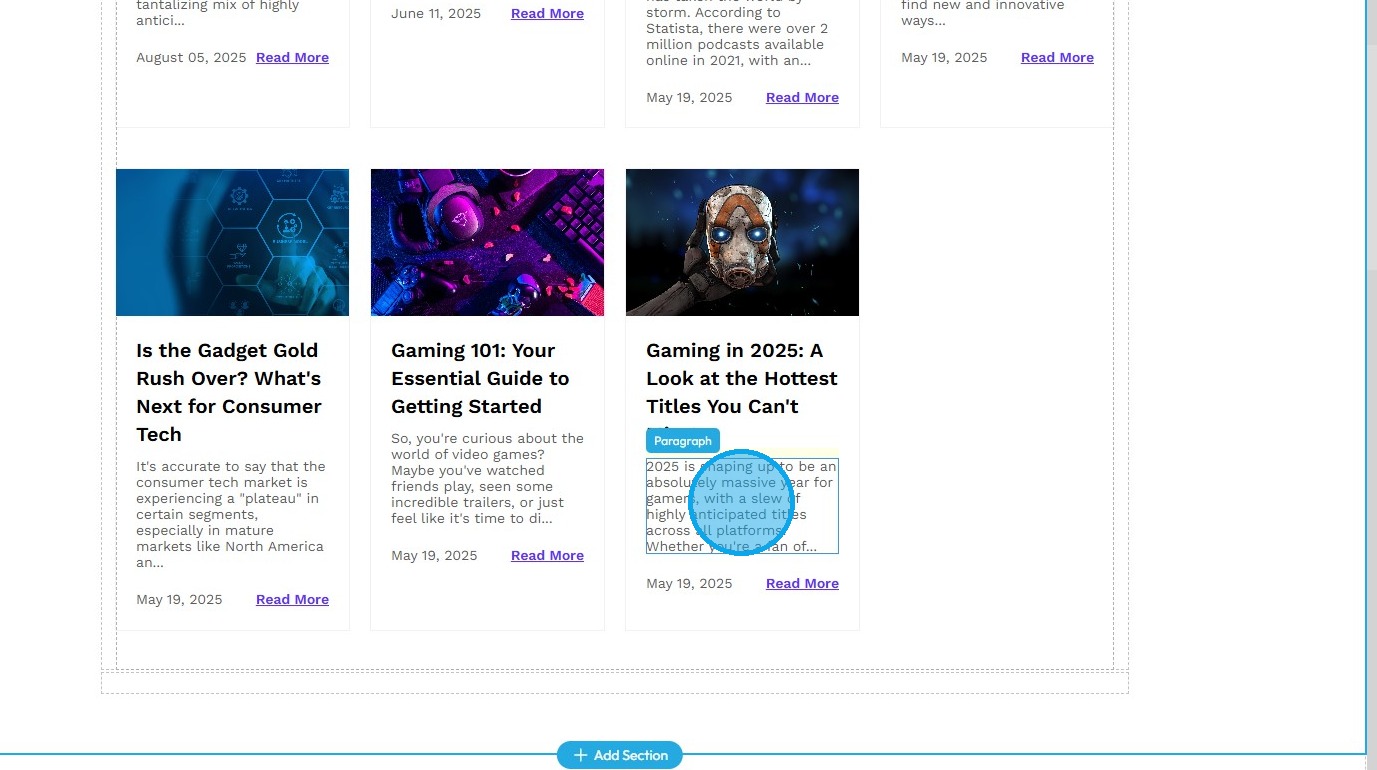Click 'May 19, 2025' under Gadget Gold Rush
This screenshot has width=1377, height=770.
click(179, 600)
